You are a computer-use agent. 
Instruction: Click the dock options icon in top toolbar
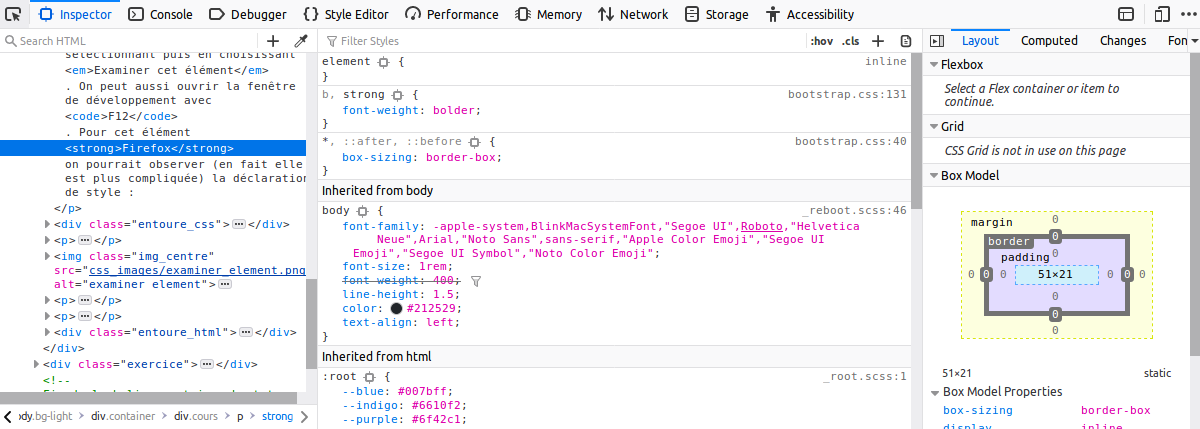point(1126,14)
